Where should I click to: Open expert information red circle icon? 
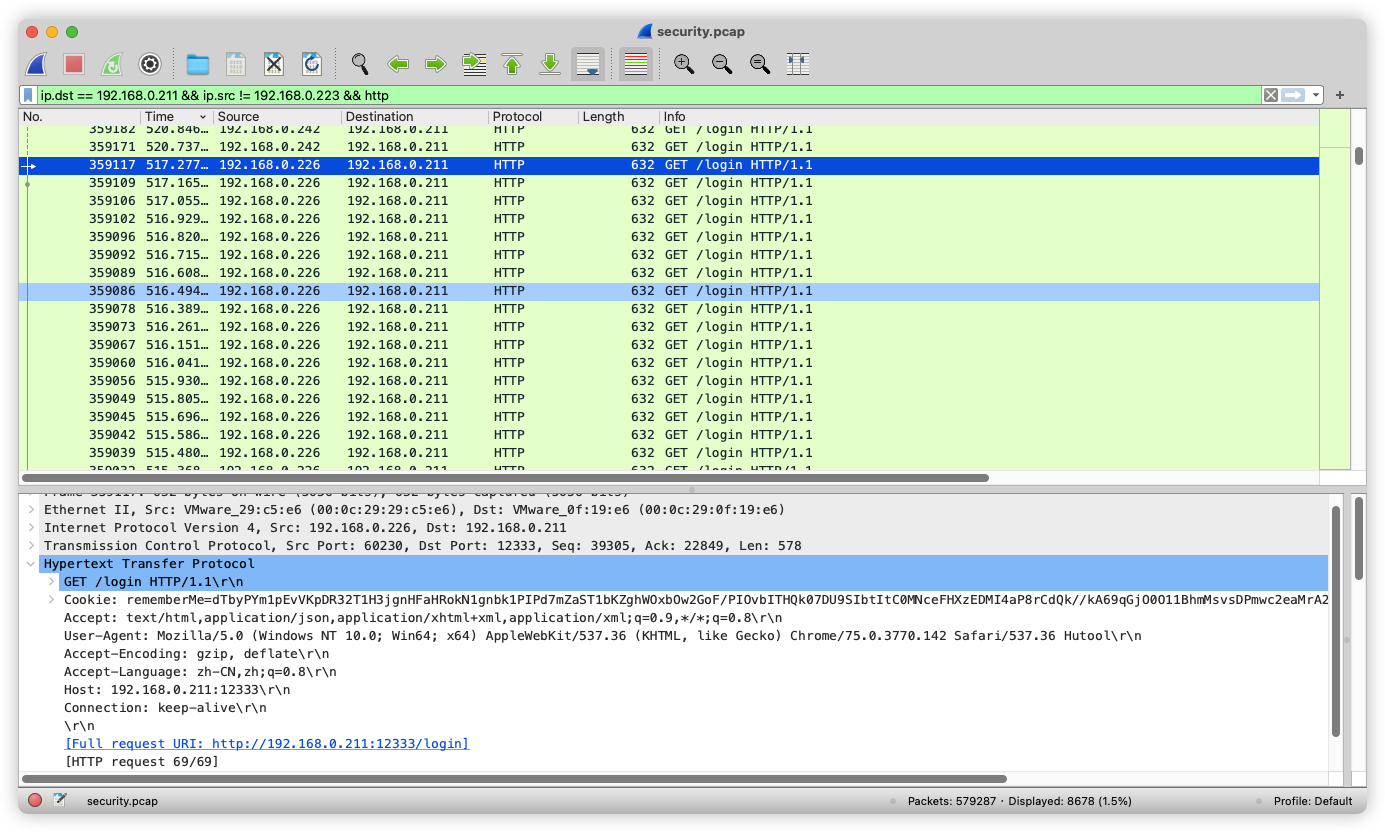tap(35, 801)
